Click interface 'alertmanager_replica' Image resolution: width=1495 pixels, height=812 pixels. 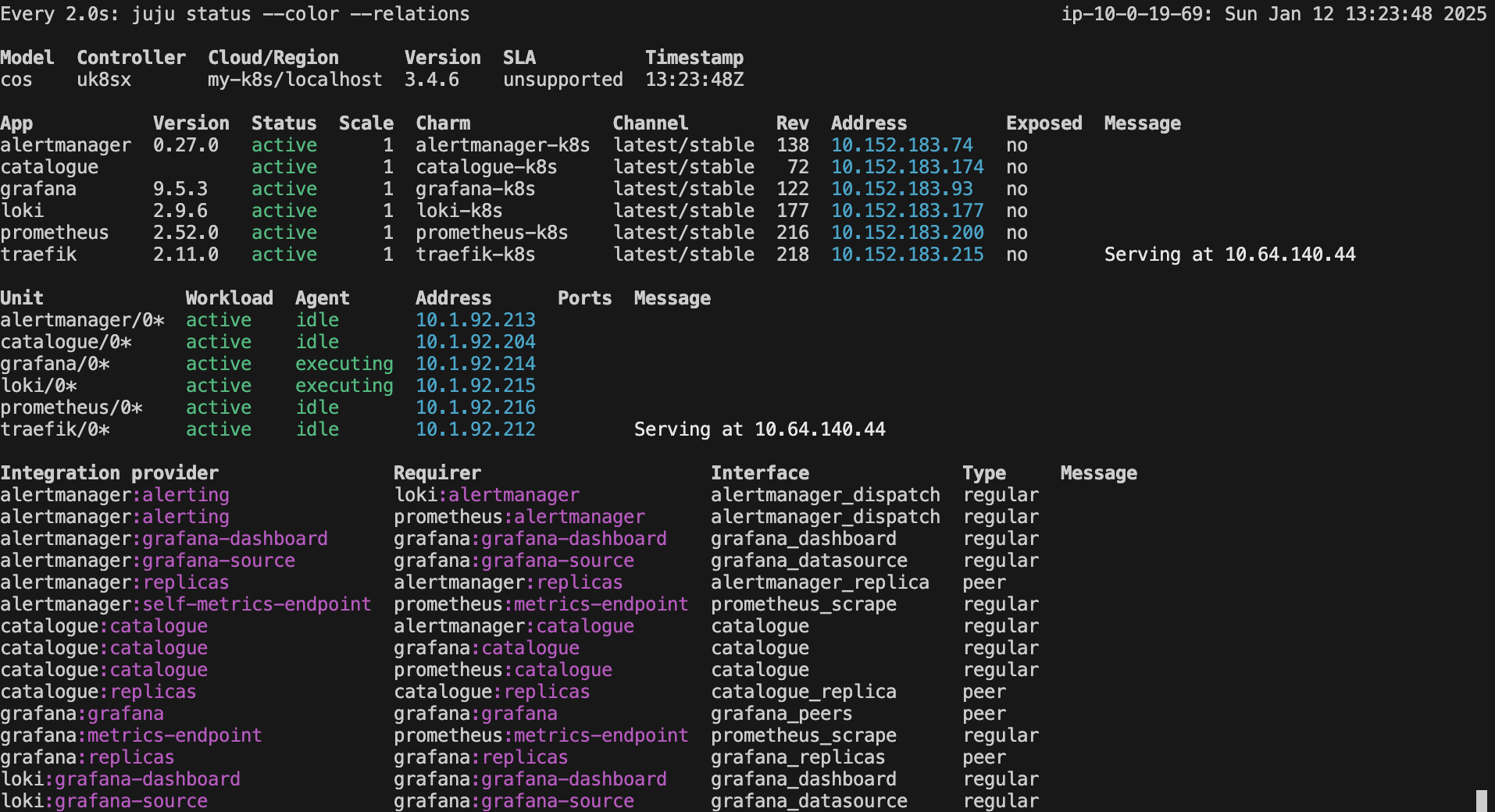coord(820,582)
